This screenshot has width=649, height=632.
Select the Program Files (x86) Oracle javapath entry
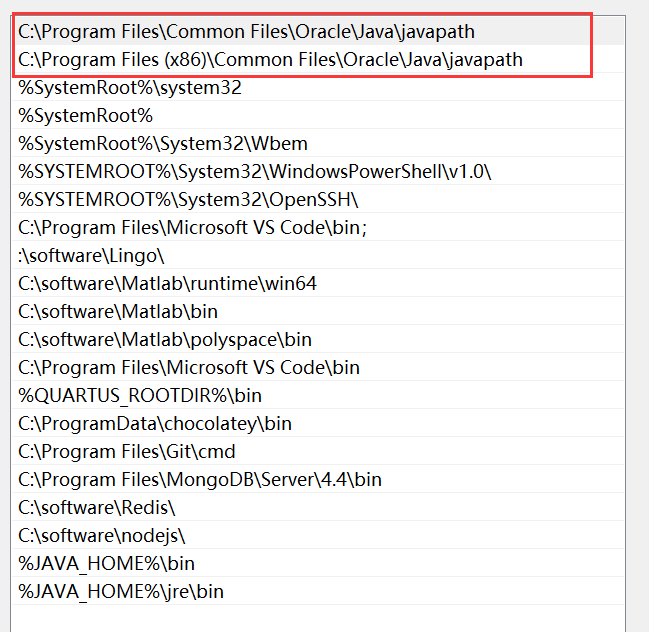[318, 59]
